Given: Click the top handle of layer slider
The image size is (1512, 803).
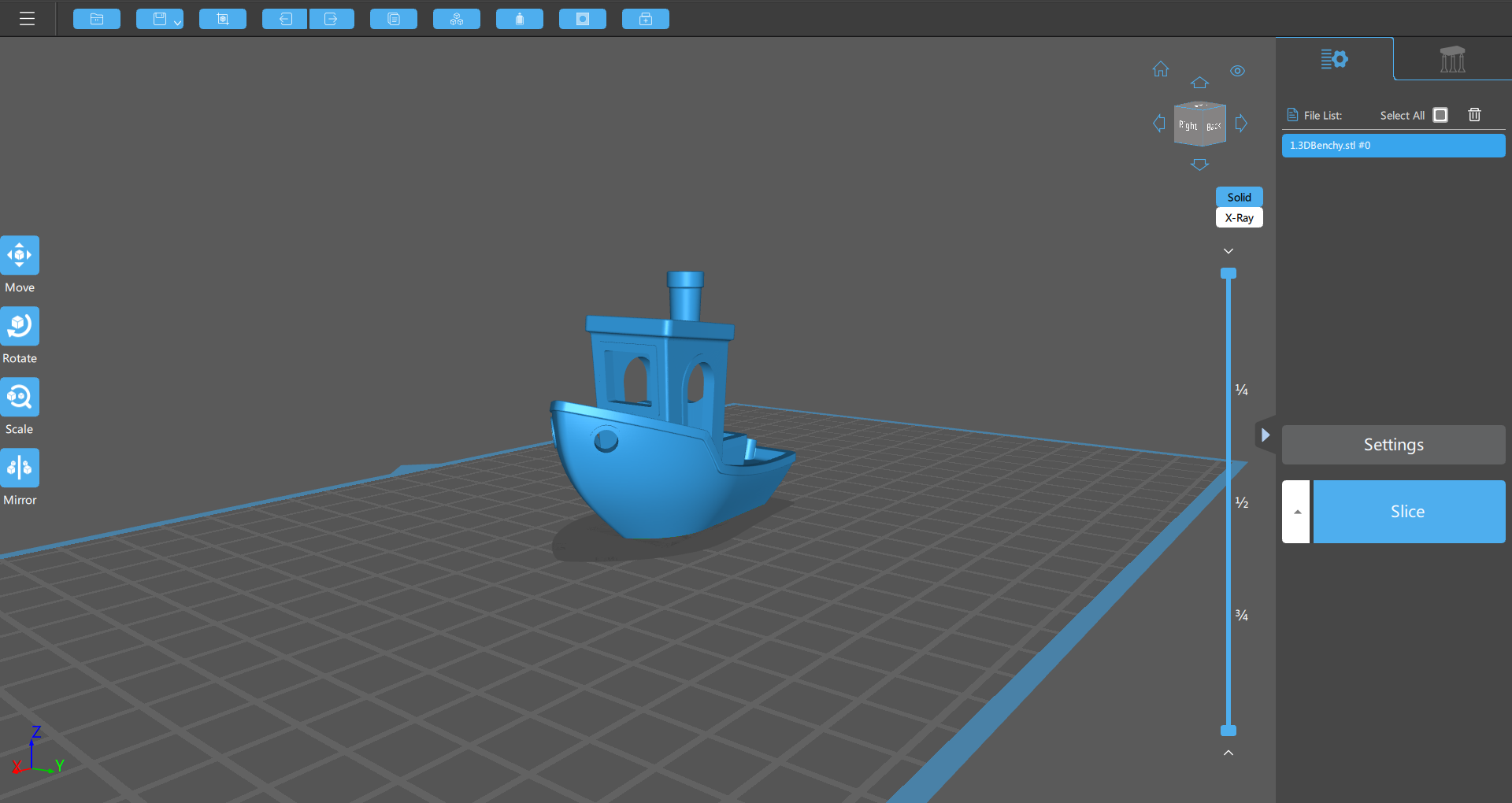Looking at the screenshot, I should [1228, 273].
